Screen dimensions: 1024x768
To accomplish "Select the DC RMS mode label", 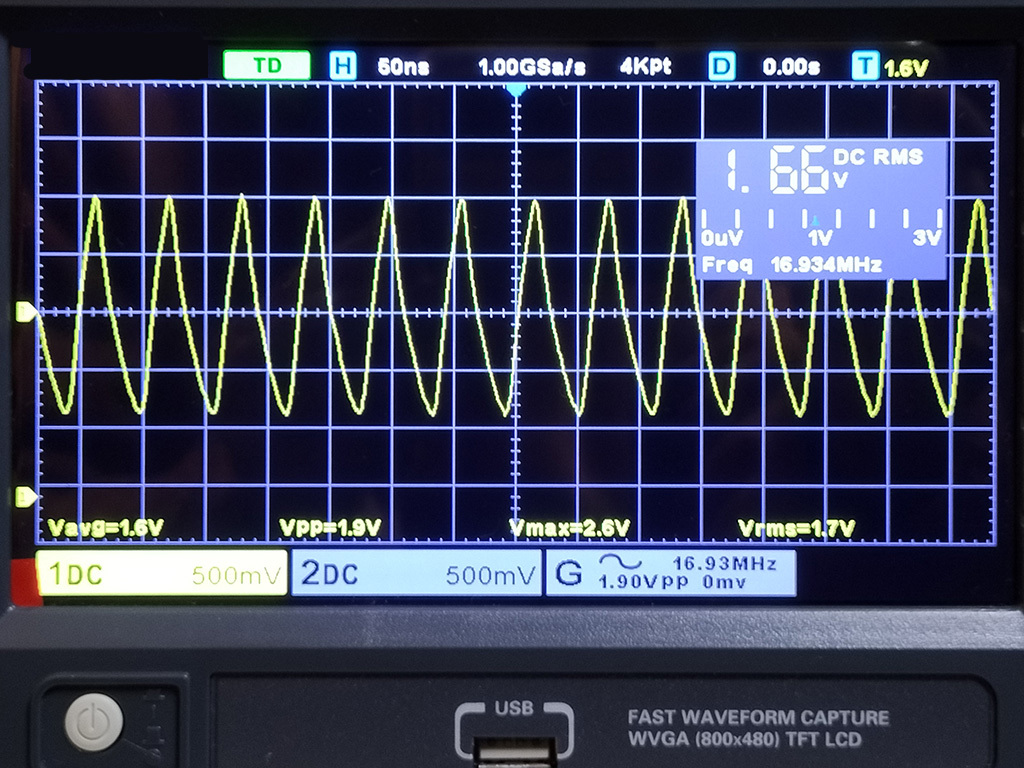I will [878, 157].
